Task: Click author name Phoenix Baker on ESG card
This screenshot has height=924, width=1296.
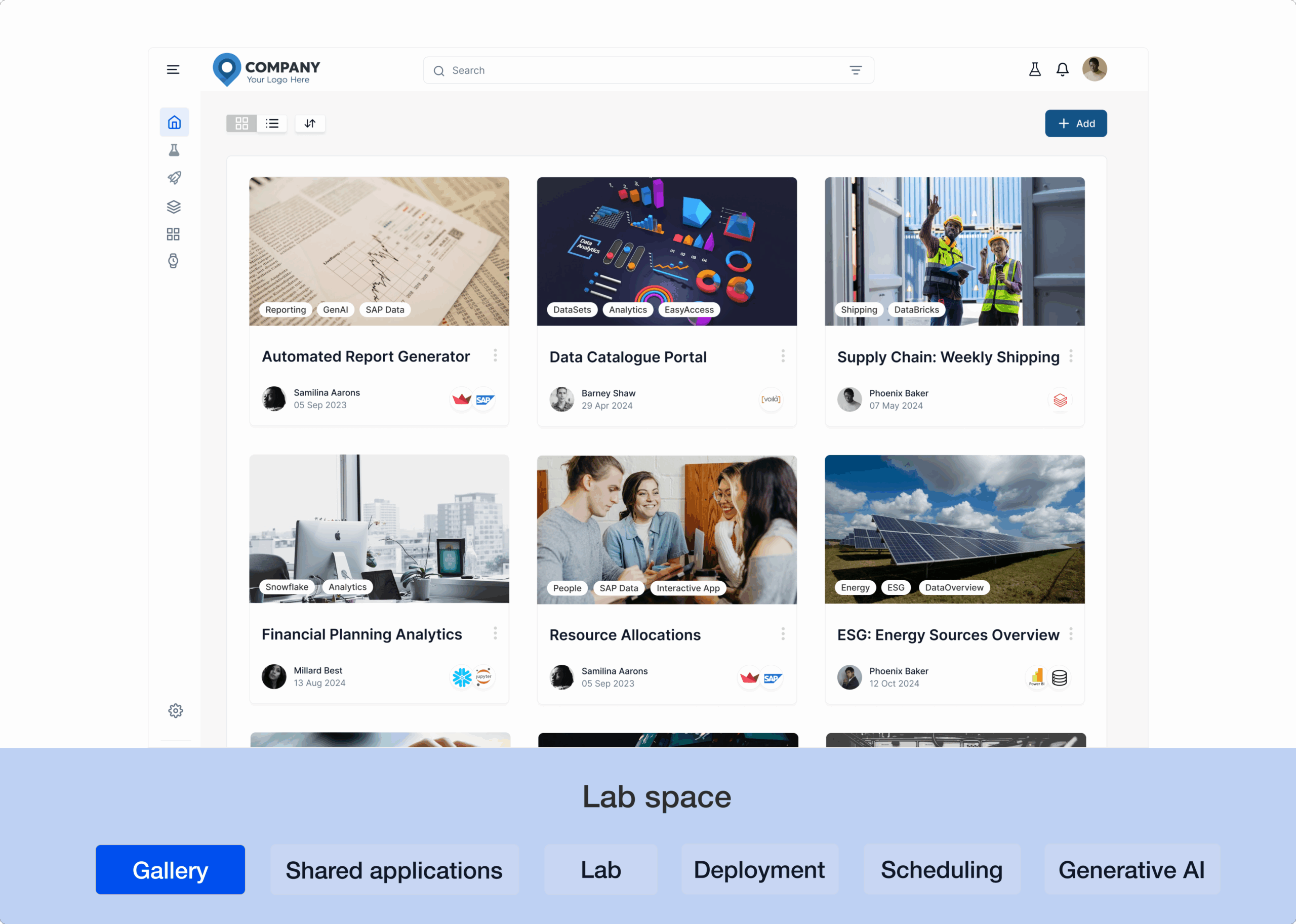Action: (x=899, y=671)
